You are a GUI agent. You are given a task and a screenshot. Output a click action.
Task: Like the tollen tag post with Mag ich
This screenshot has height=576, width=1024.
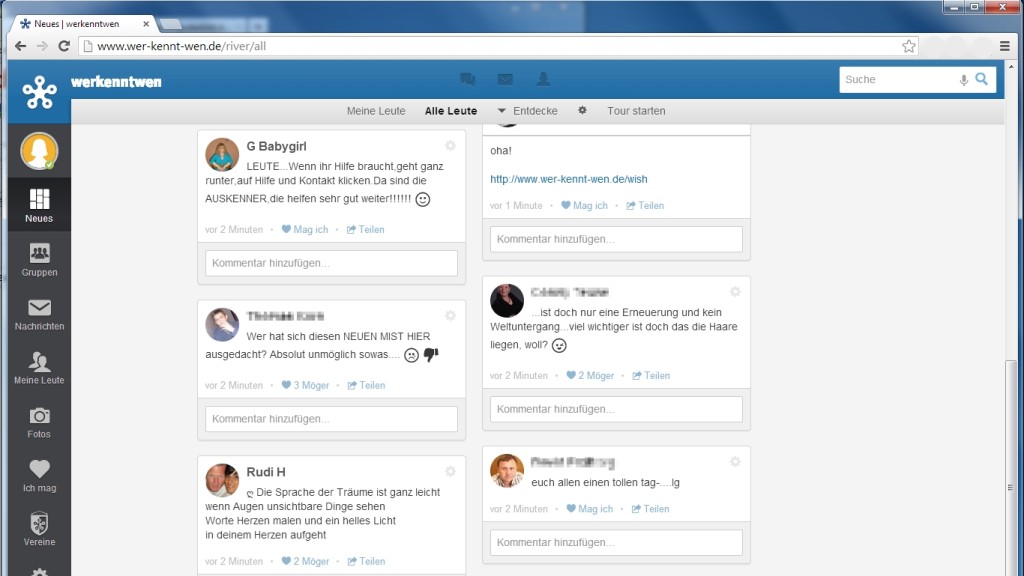[x=590, y=509]
